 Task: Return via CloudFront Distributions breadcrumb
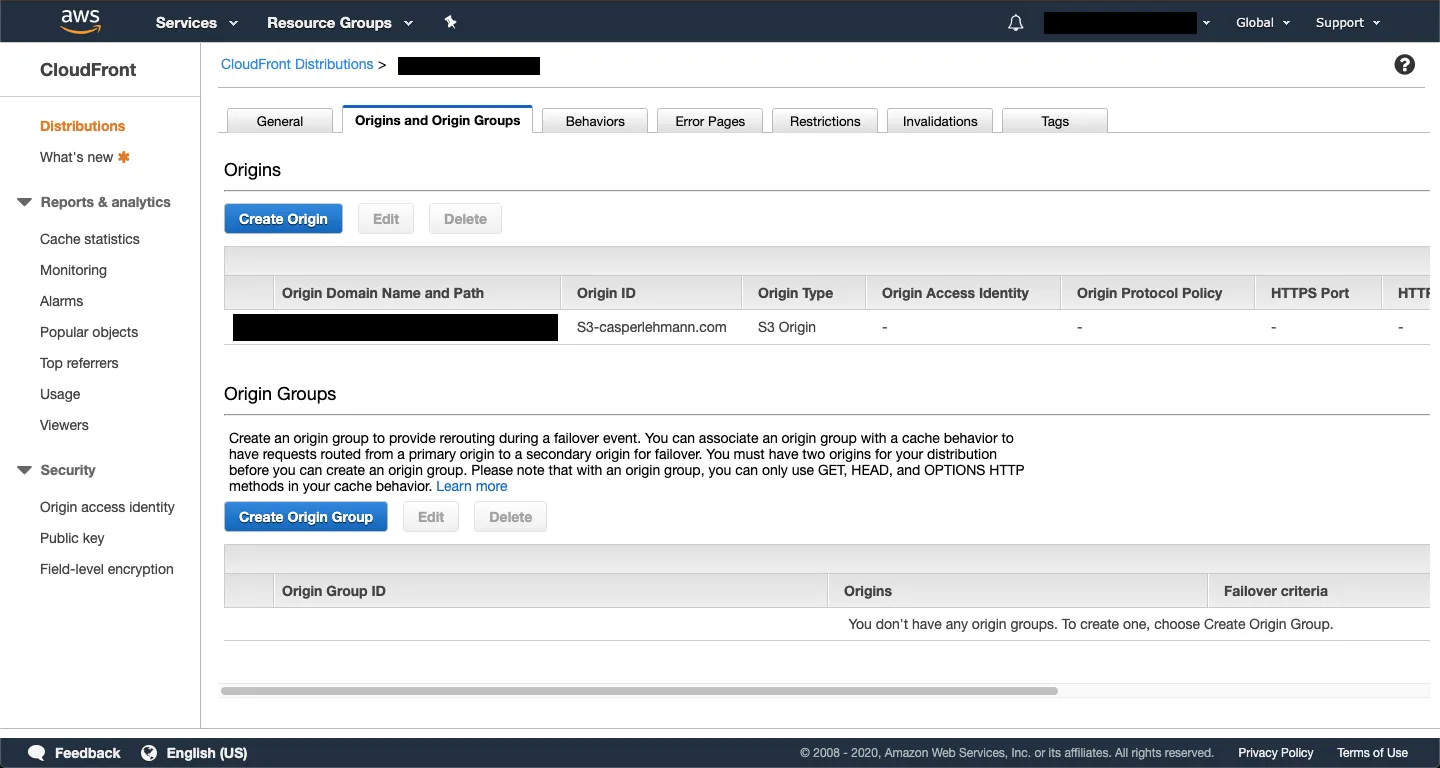coord(297,64)
